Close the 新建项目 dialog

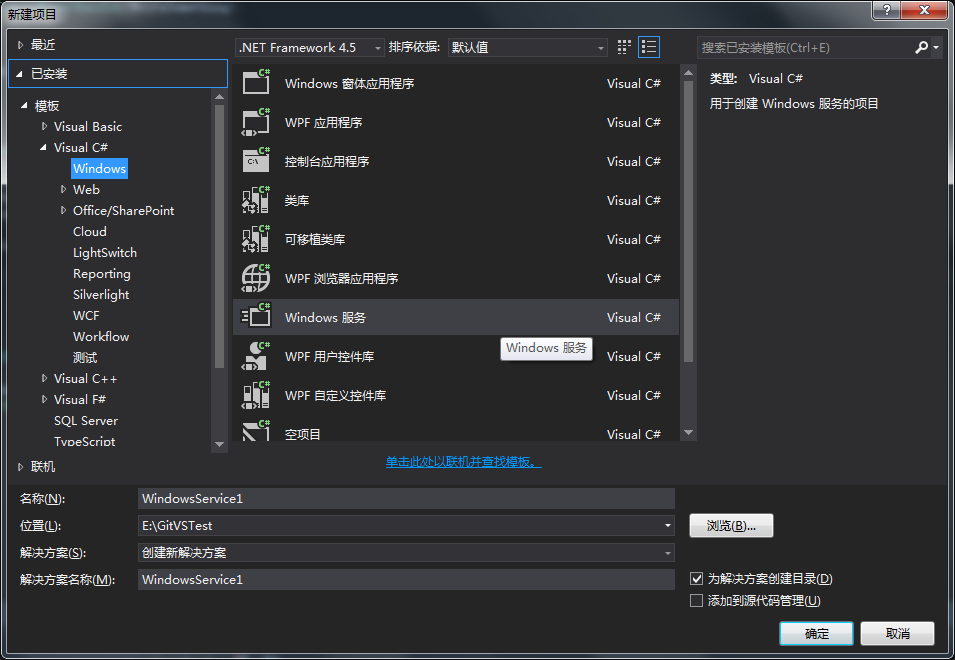tap(925, 10)
